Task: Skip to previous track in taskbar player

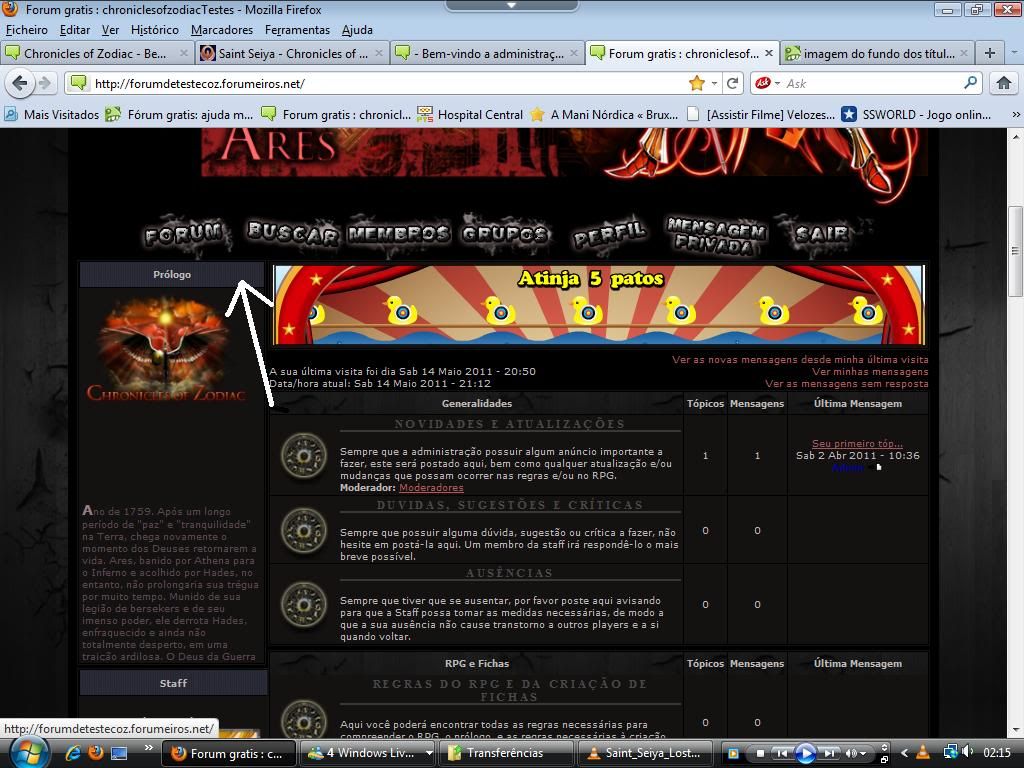Action: (x=782, y=754)
